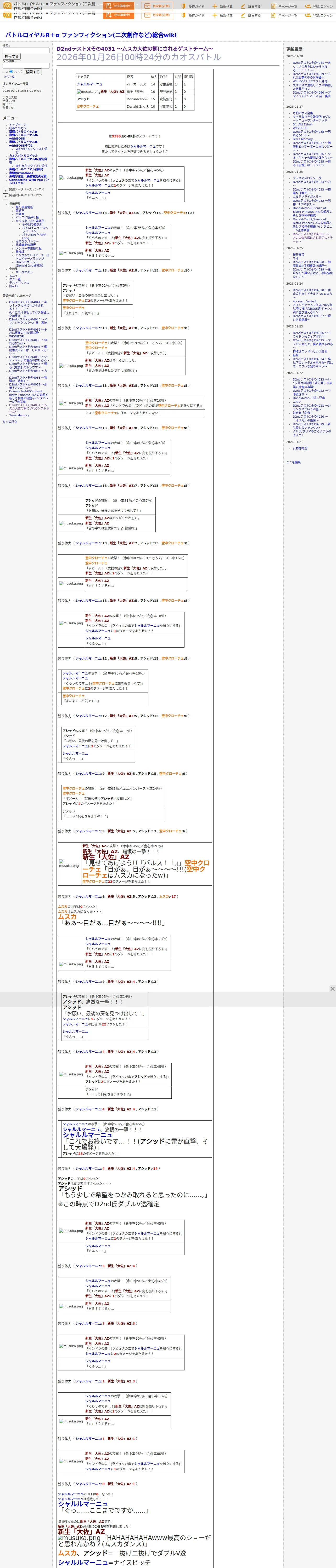Open ザ・クエスト under 企画集
Screen dimensions: 336x1568
[x=24, y=272]
